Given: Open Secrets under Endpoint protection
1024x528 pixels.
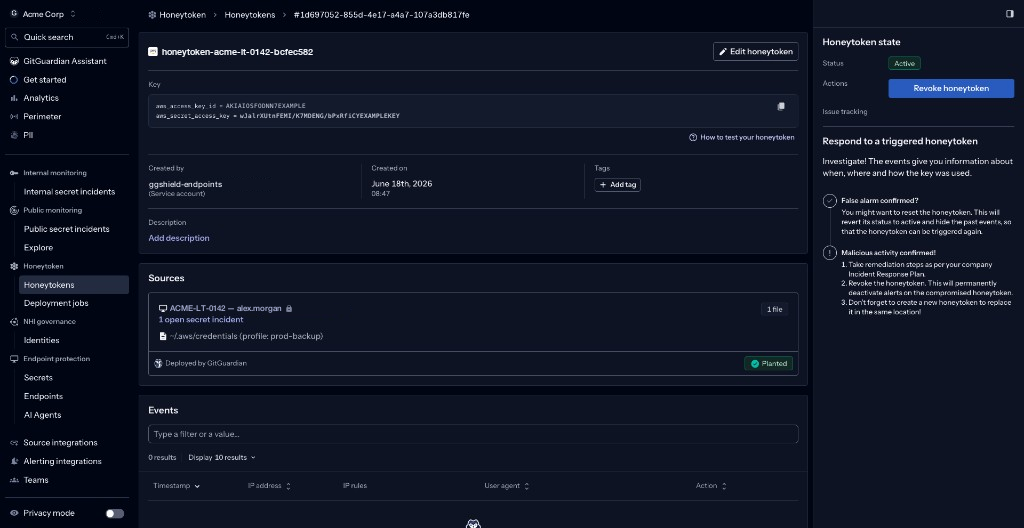Looking at the screenshot, I should click(x=39, y=378).
